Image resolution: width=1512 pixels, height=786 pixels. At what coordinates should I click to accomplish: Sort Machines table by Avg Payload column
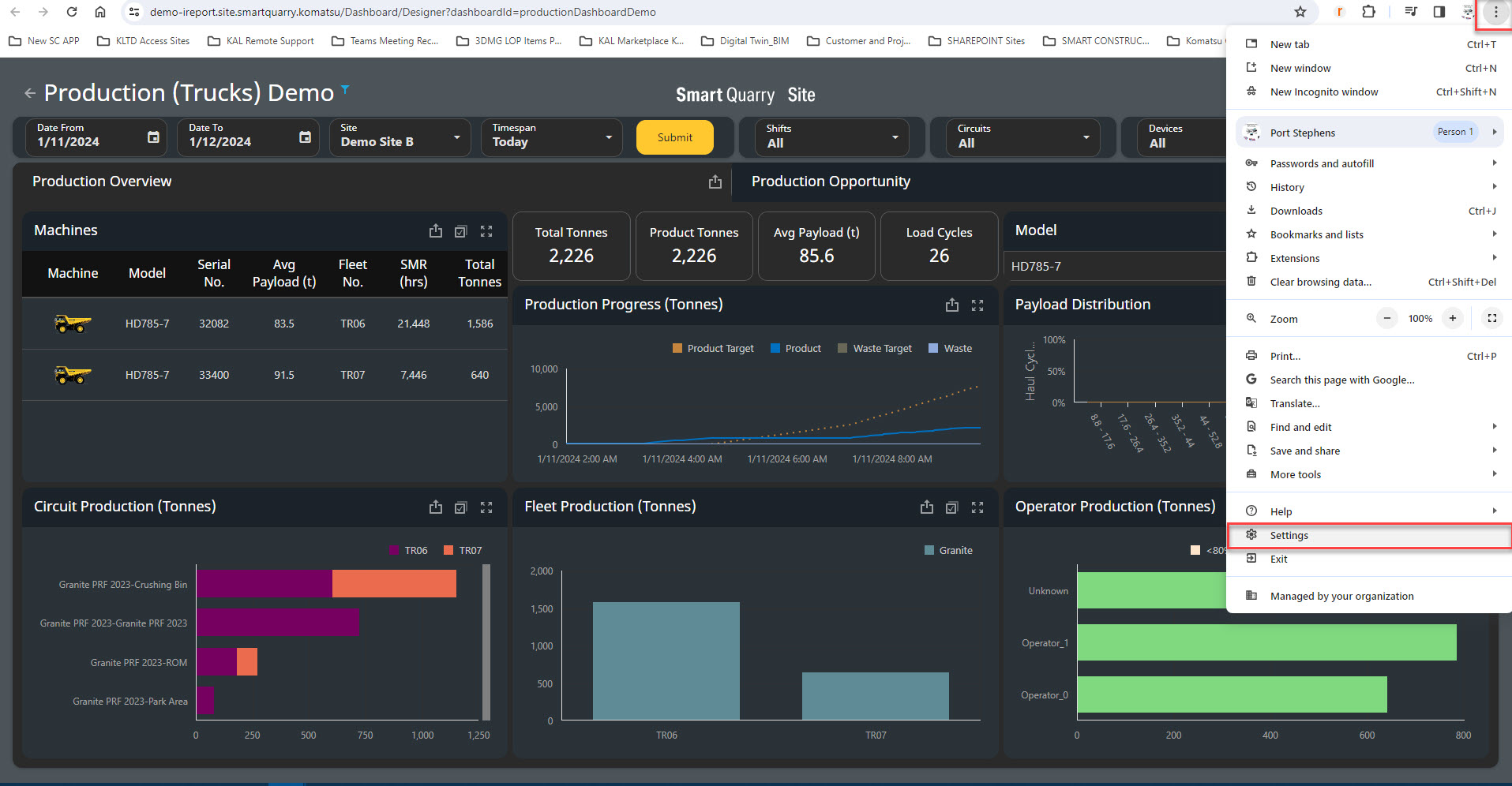pyautogui.click(x=284, y=273)
